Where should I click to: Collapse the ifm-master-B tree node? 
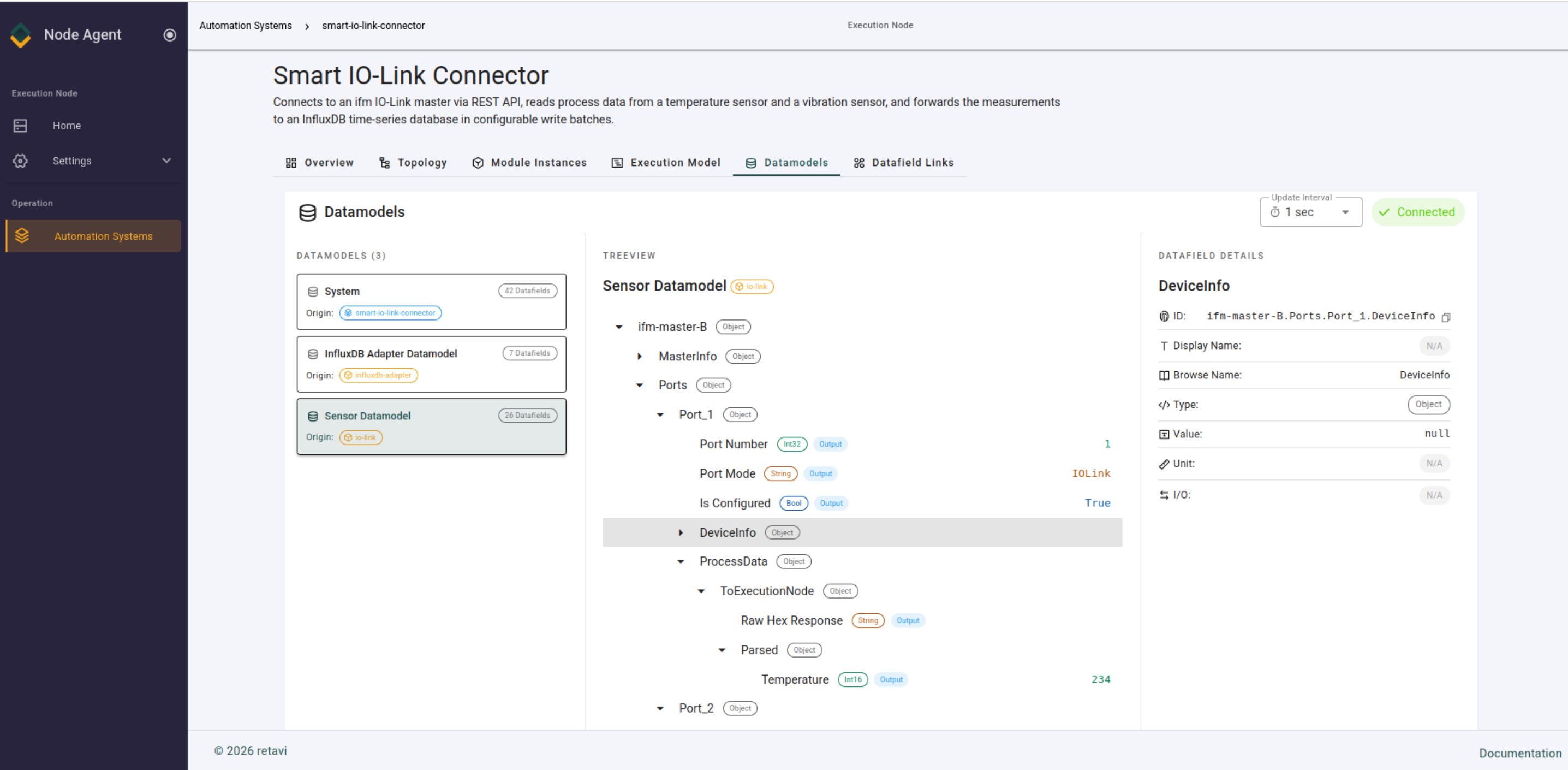[x=618, y=327]
